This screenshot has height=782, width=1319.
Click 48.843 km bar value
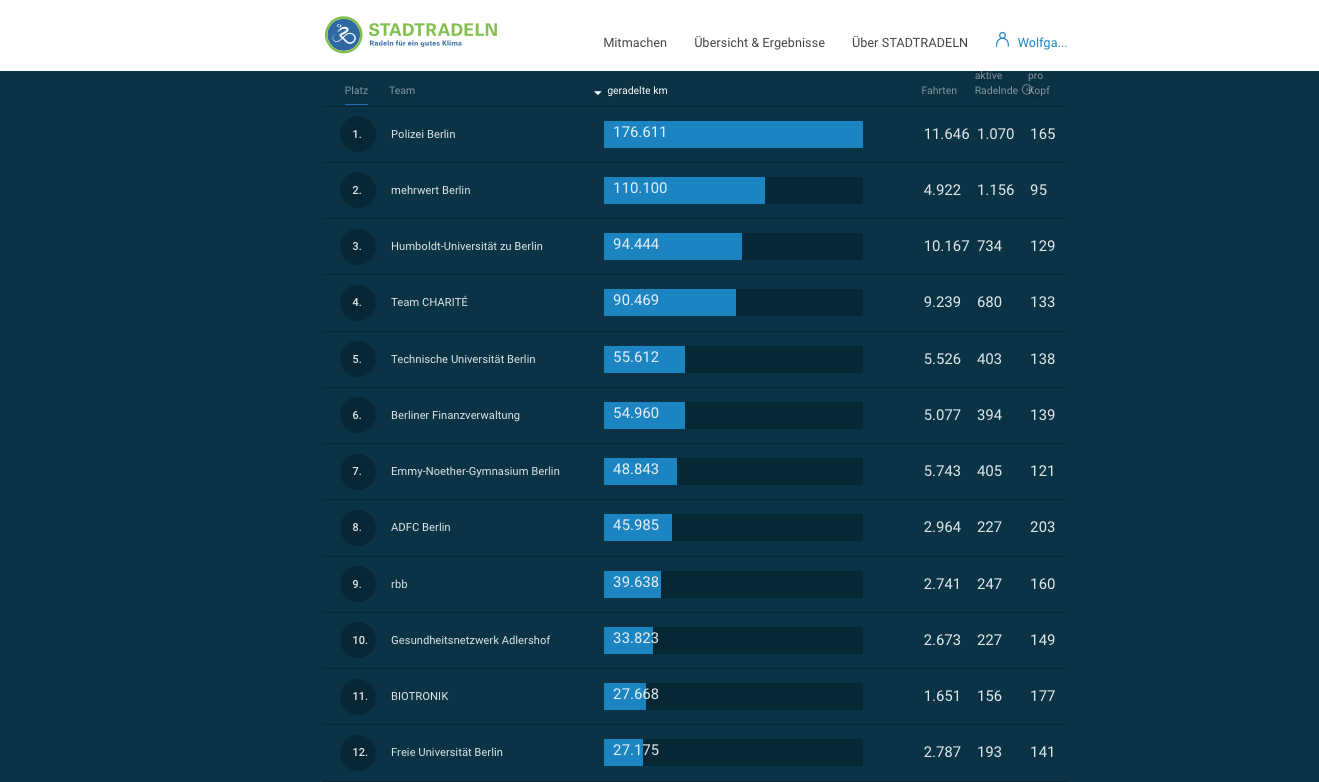(x=636, y=469)
